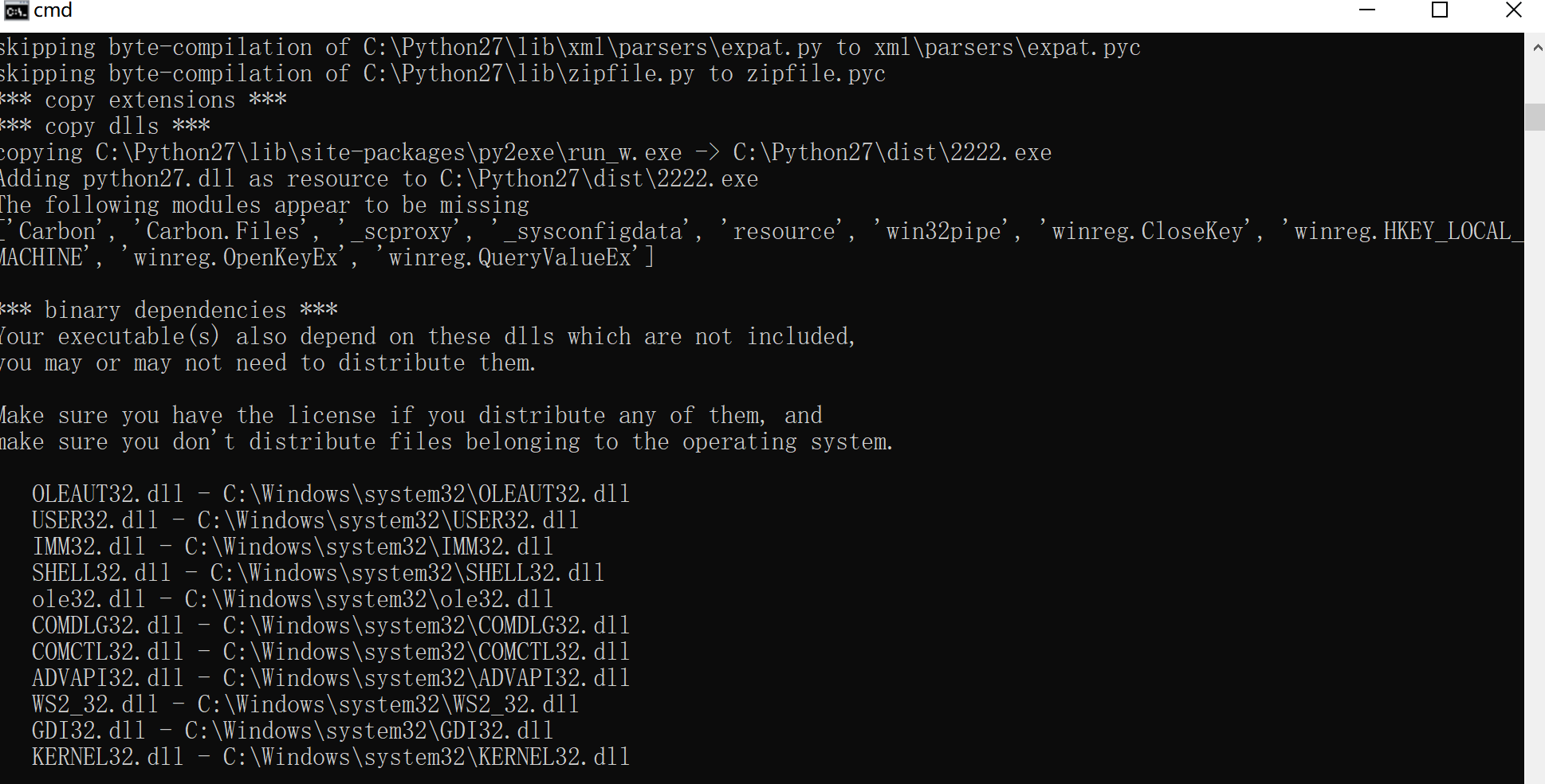Click the cmd title text
The height and width of the screenshot is (784, 1545).
coord(53,10)
